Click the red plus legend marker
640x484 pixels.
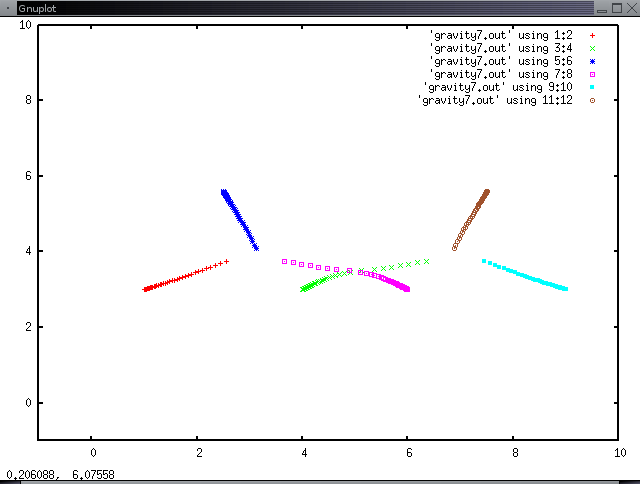[x=592, y=36]
